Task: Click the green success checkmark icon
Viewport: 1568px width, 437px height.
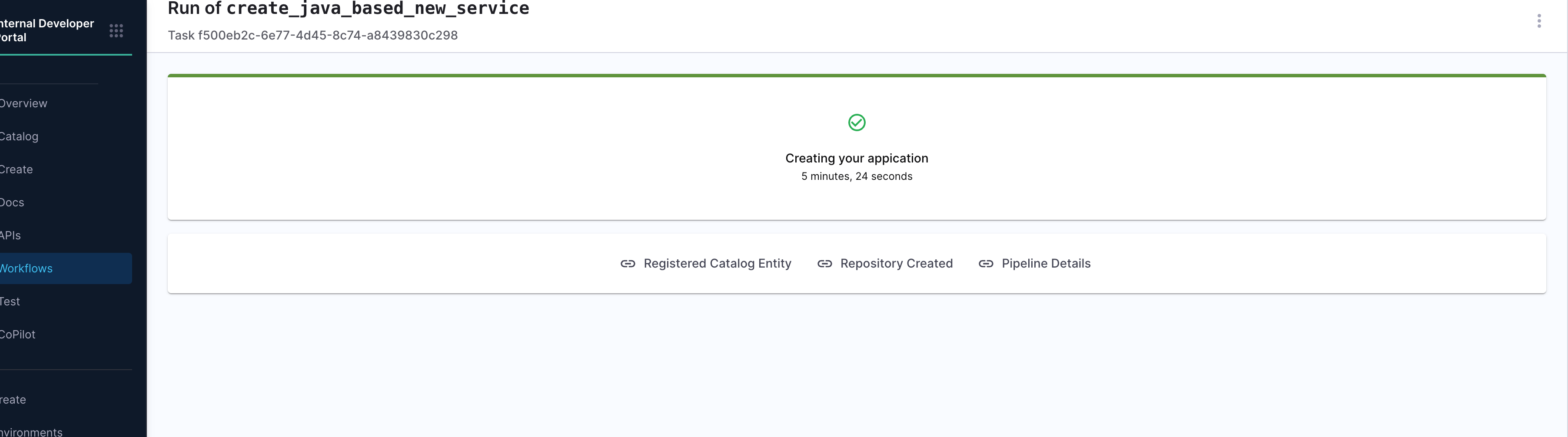Action: (857, 122)
